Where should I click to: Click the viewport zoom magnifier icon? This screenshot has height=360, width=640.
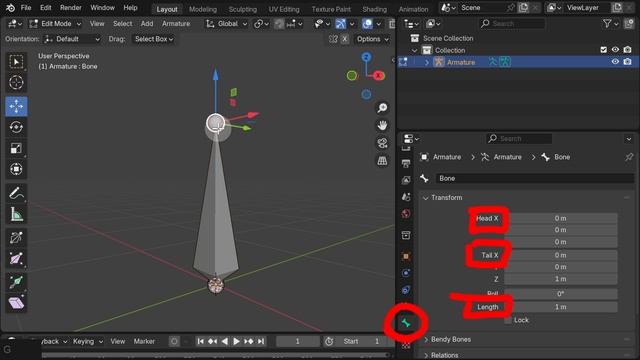click(x=382, y=108)
